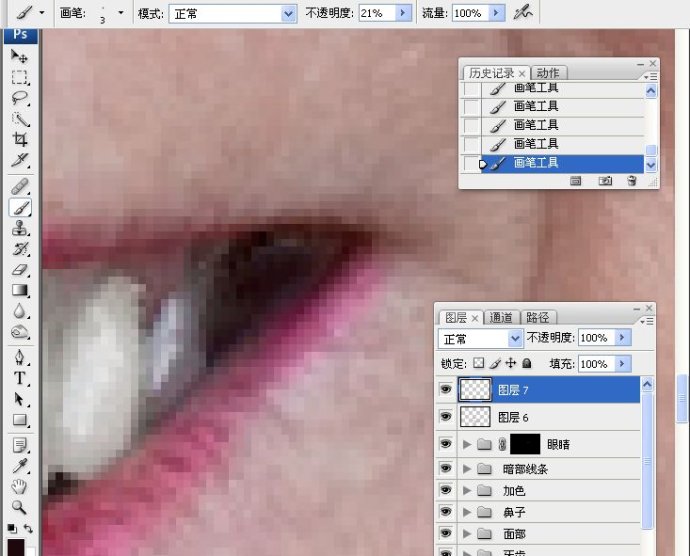Open brush 不透明度 slider arrow
The height and width of the screenshot is (556, 690).
[403, 13]
